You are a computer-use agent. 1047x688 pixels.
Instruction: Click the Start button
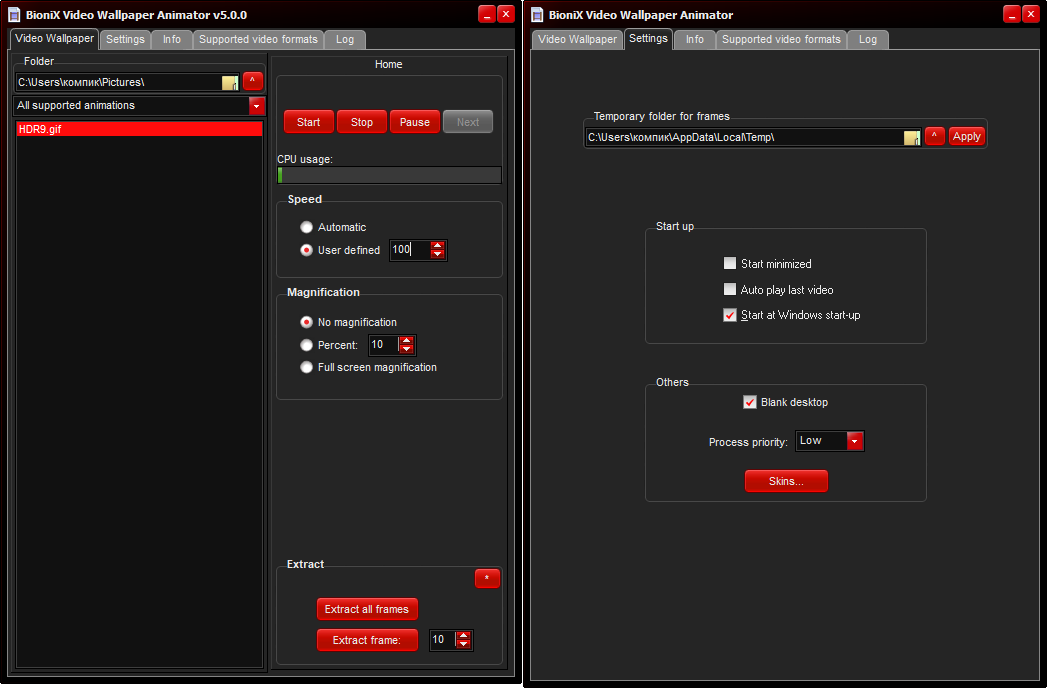308,122
